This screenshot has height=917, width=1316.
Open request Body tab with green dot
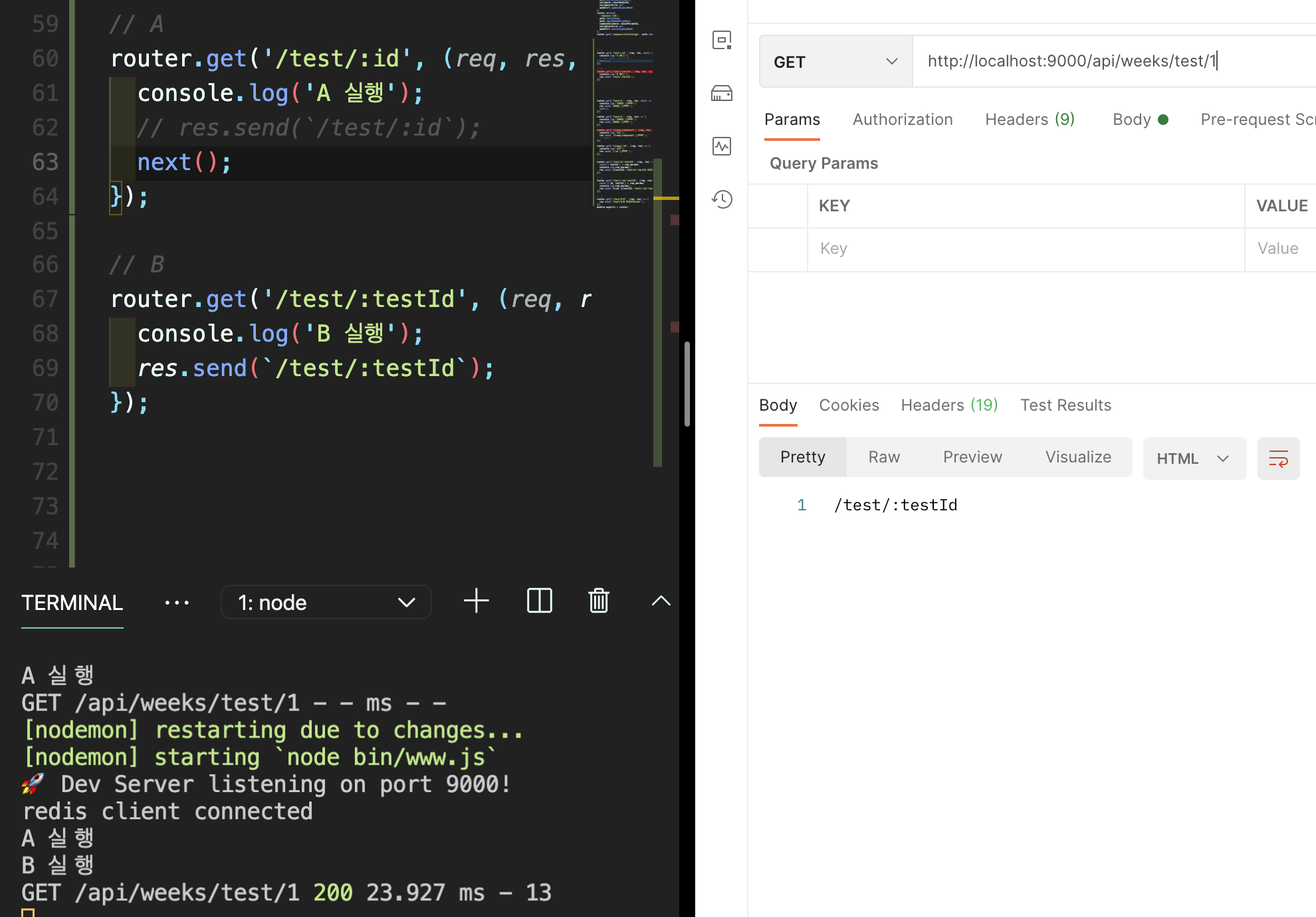pyautogui.click(x=1140, y=120)
